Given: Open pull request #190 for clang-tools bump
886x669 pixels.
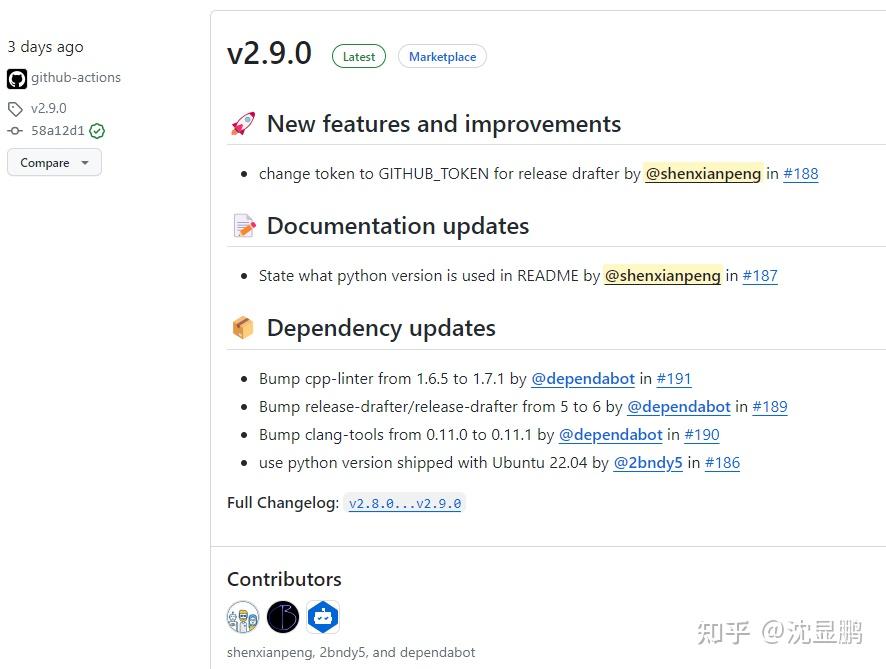Looking at the screenshot, I should tap(701, 434).
